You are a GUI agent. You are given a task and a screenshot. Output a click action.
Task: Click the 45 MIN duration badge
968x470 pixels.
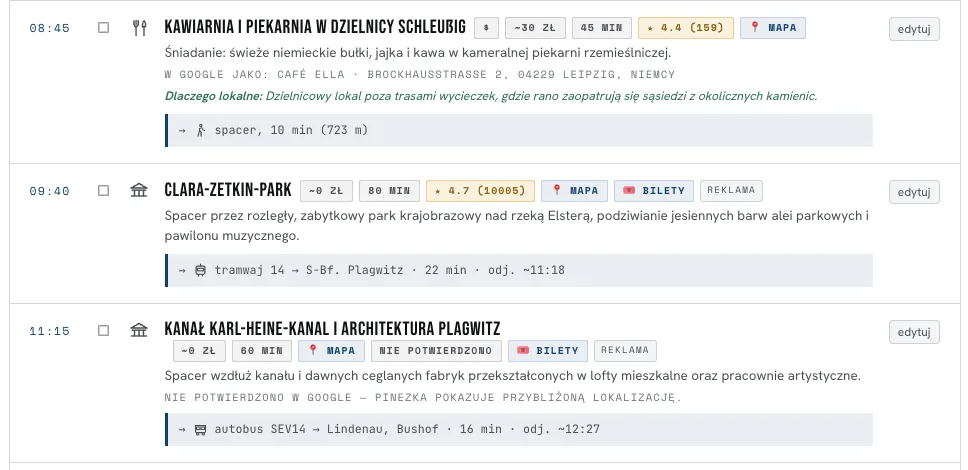pyautogui.click(x=602, y=28)
